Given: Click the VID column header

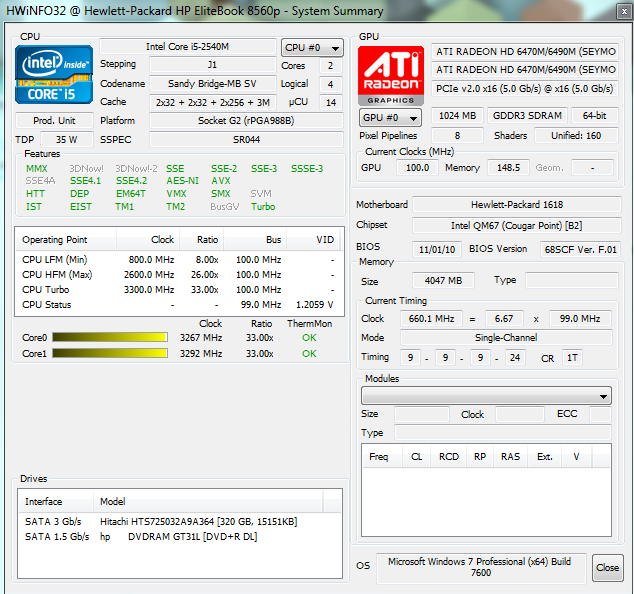Looking at the screenshot, I should (314, 240).
